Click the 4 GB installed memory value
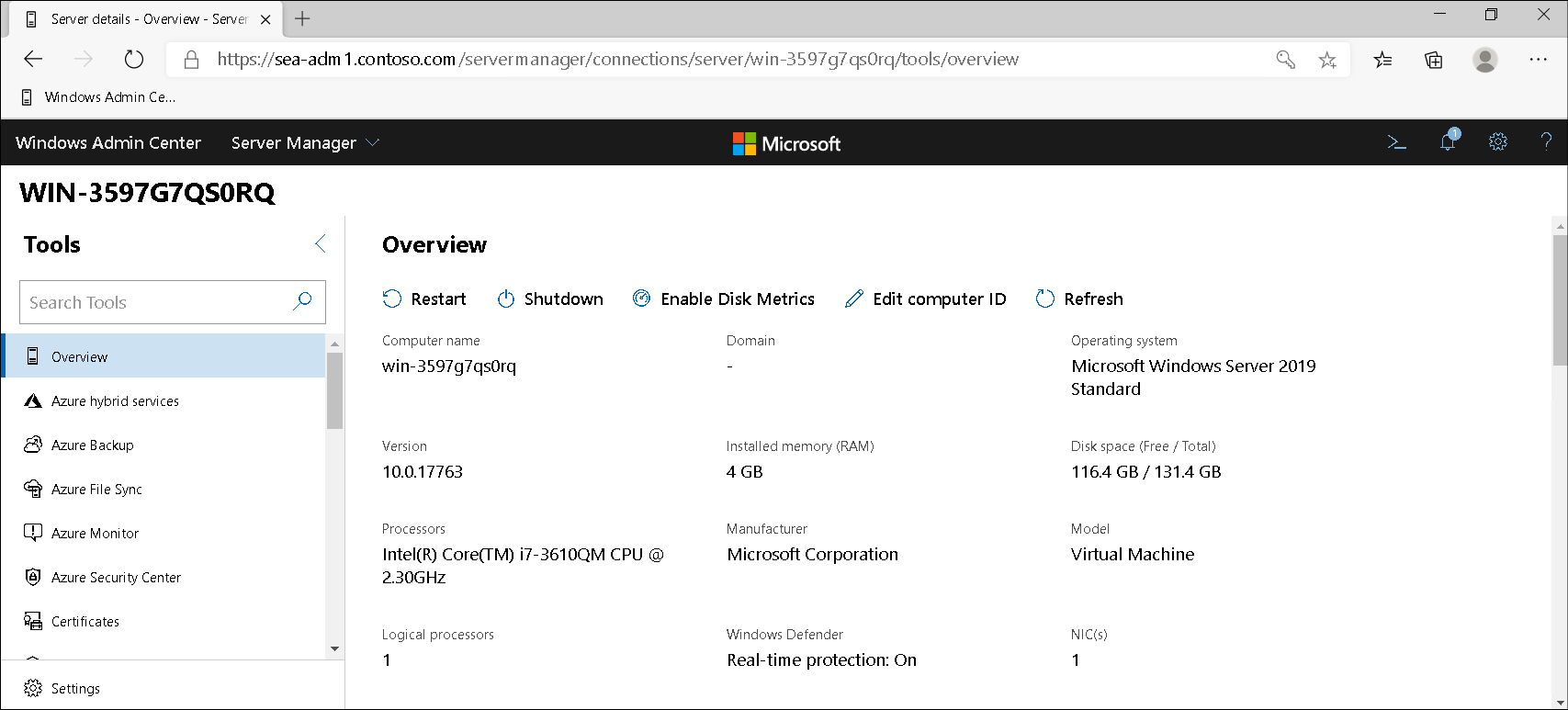1568x710 pixels. pyautogui.click(x=745, y=471)
